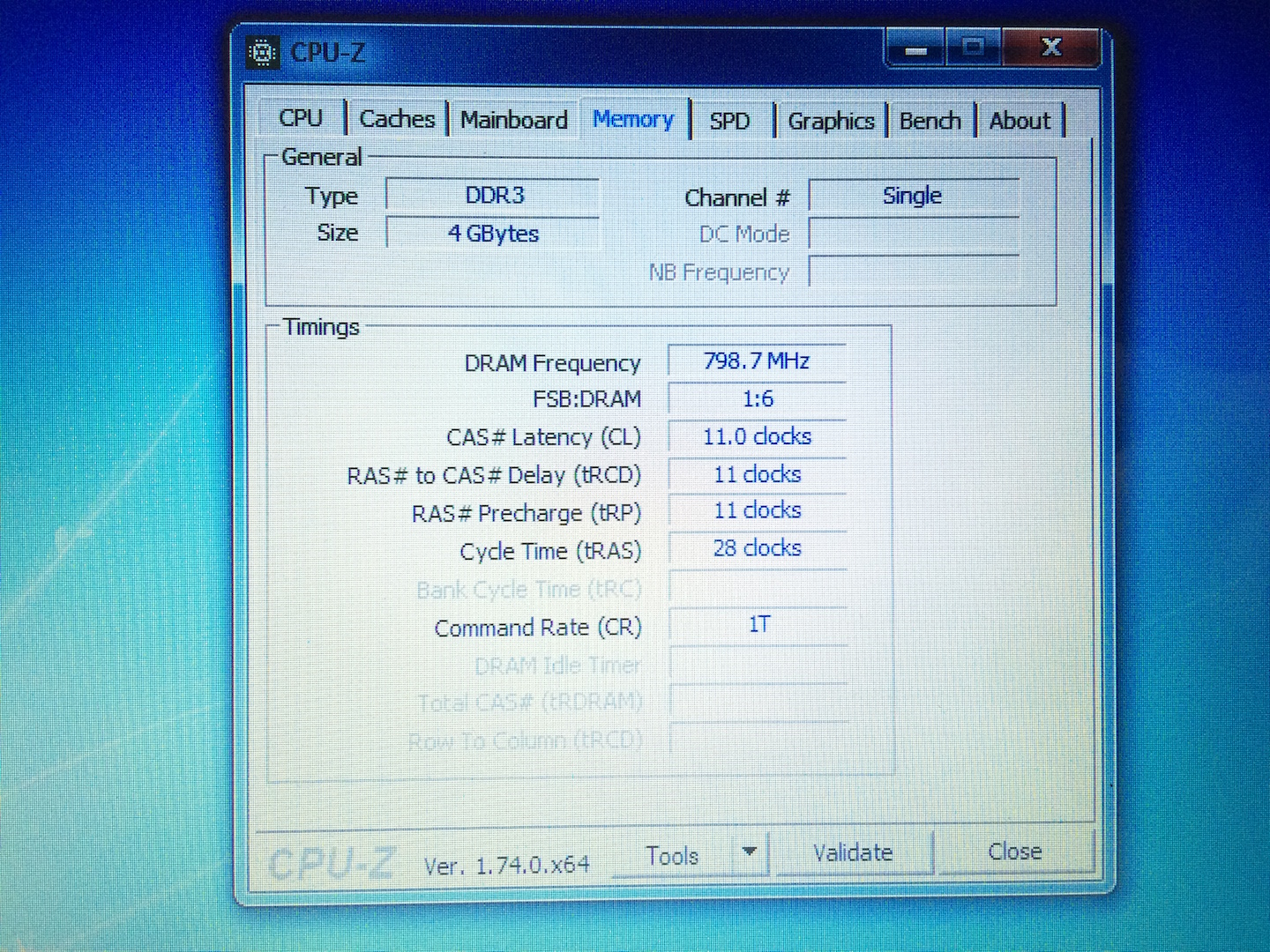Open the CPU tab
Screen dimensions: 1270x952
[301, 118]
